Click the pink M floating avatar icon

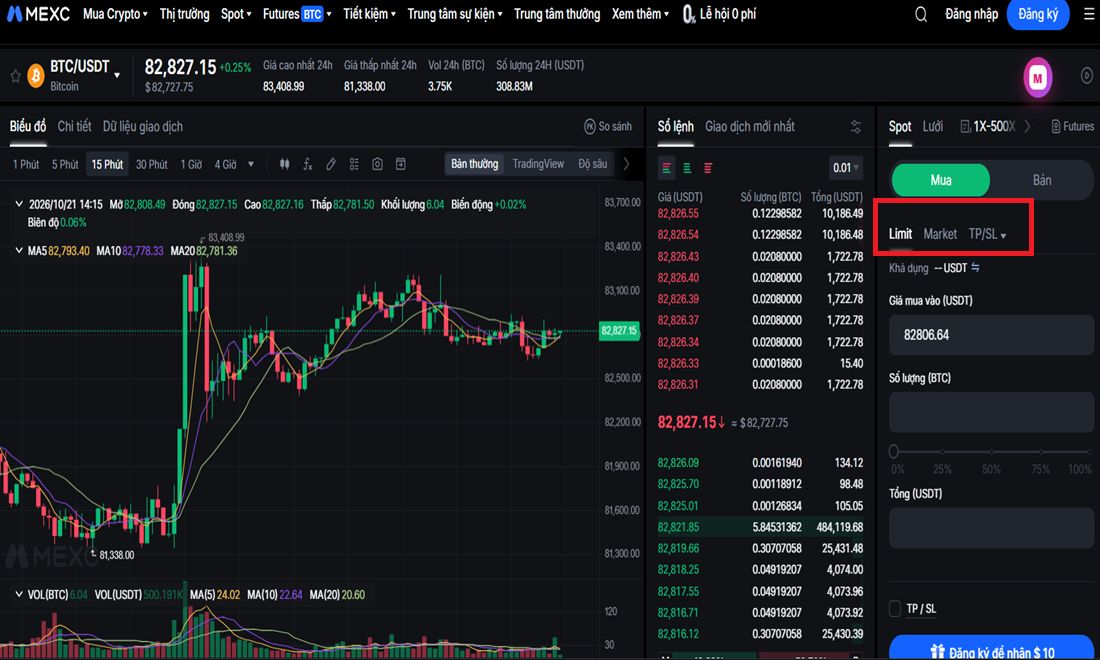(1038, 78)
